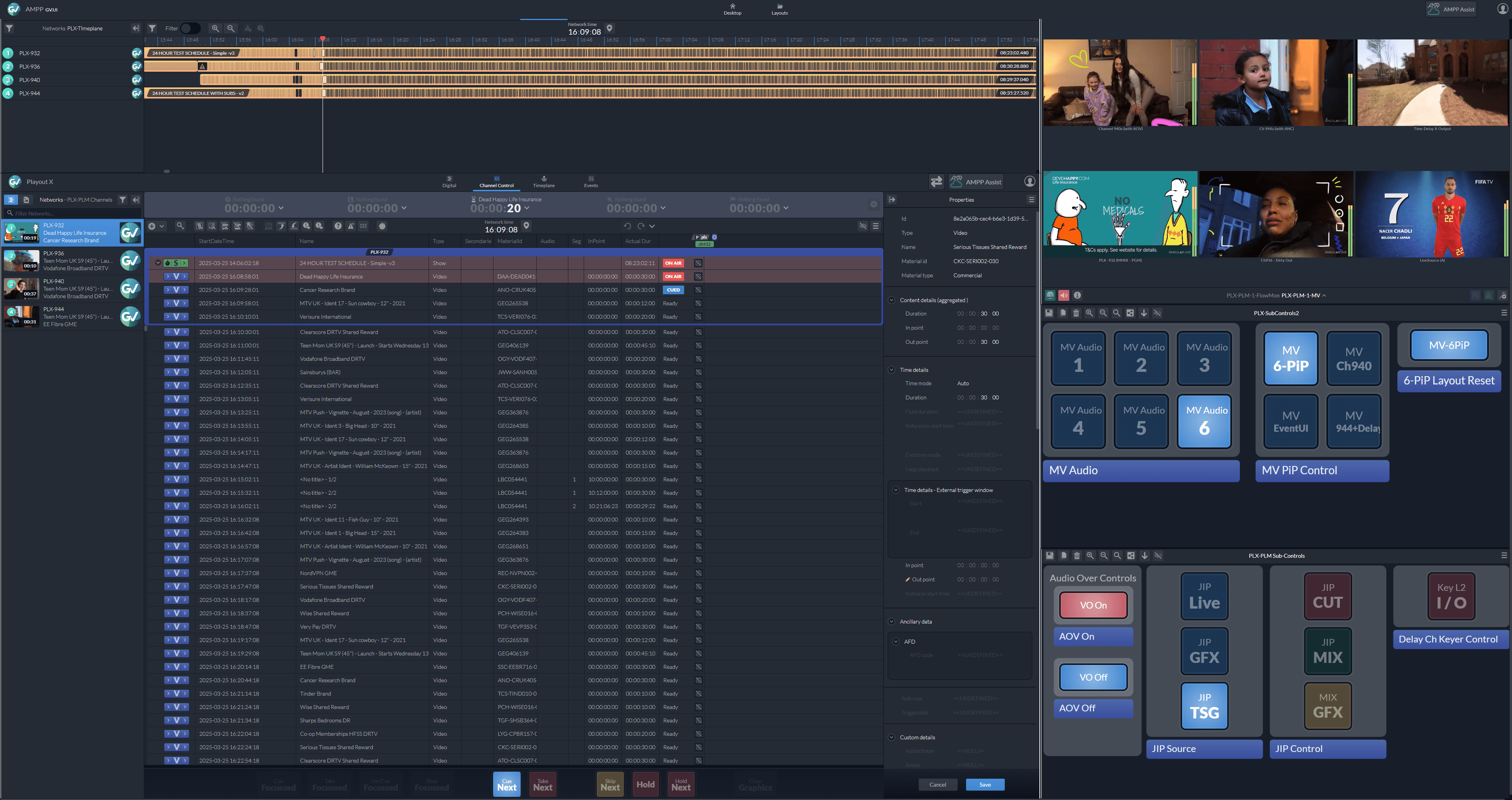Click Save in the Properties panel
The image size is (1512, 800).
[x=985, y=785]
